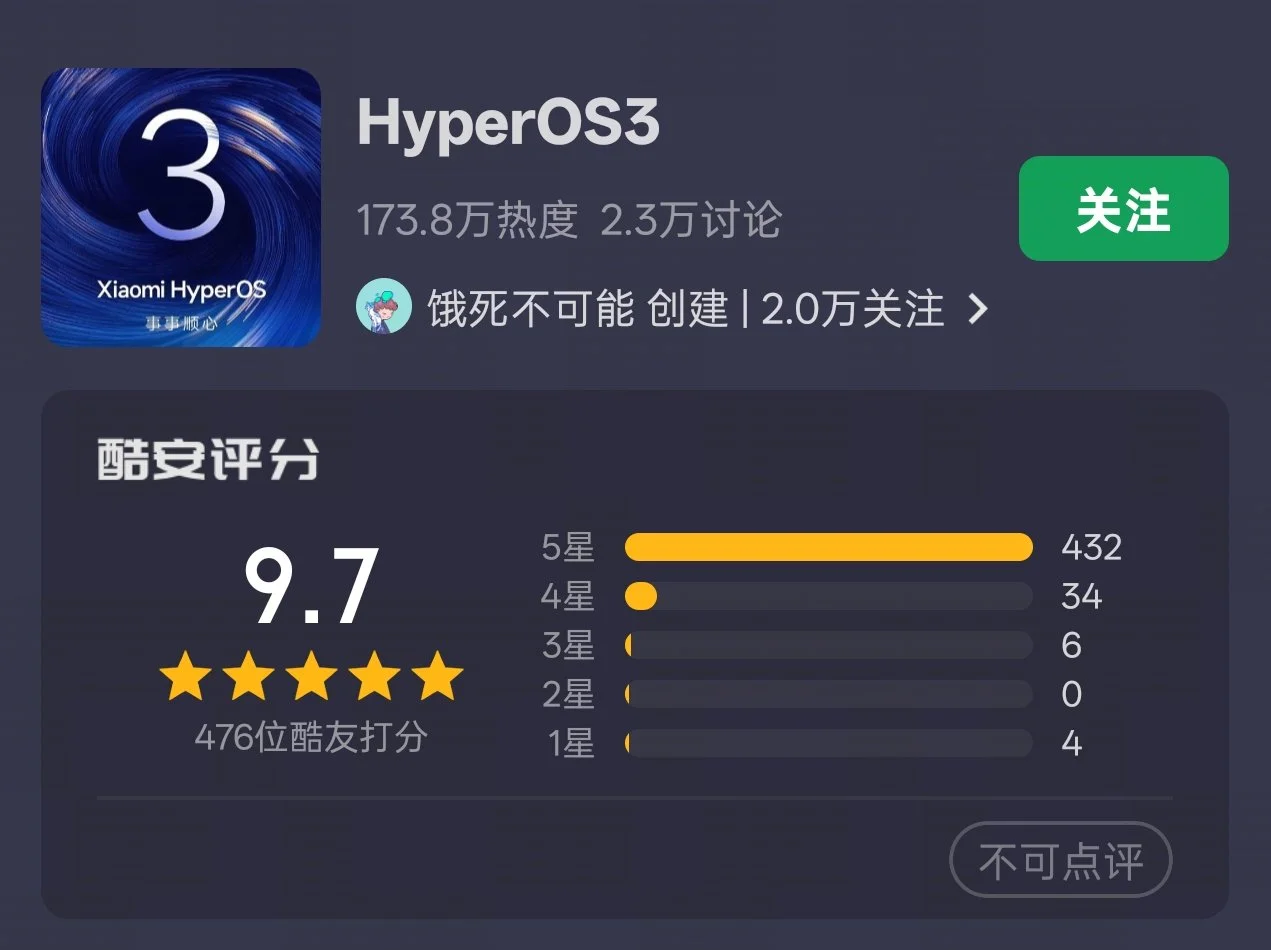Open the HyperOS3 topic cover image
The height and width of the screenshot is (950, 1271).
click(x=181, y=207)
